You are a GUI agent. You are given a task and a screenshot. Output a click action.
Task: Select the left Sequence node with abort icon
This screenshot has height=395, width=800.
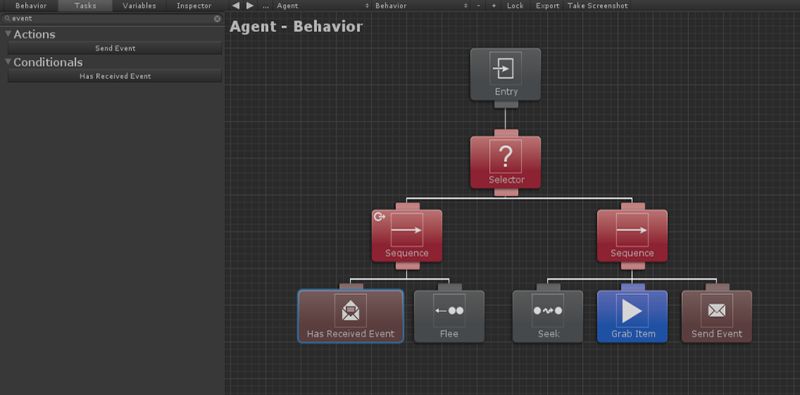point(407,235)
